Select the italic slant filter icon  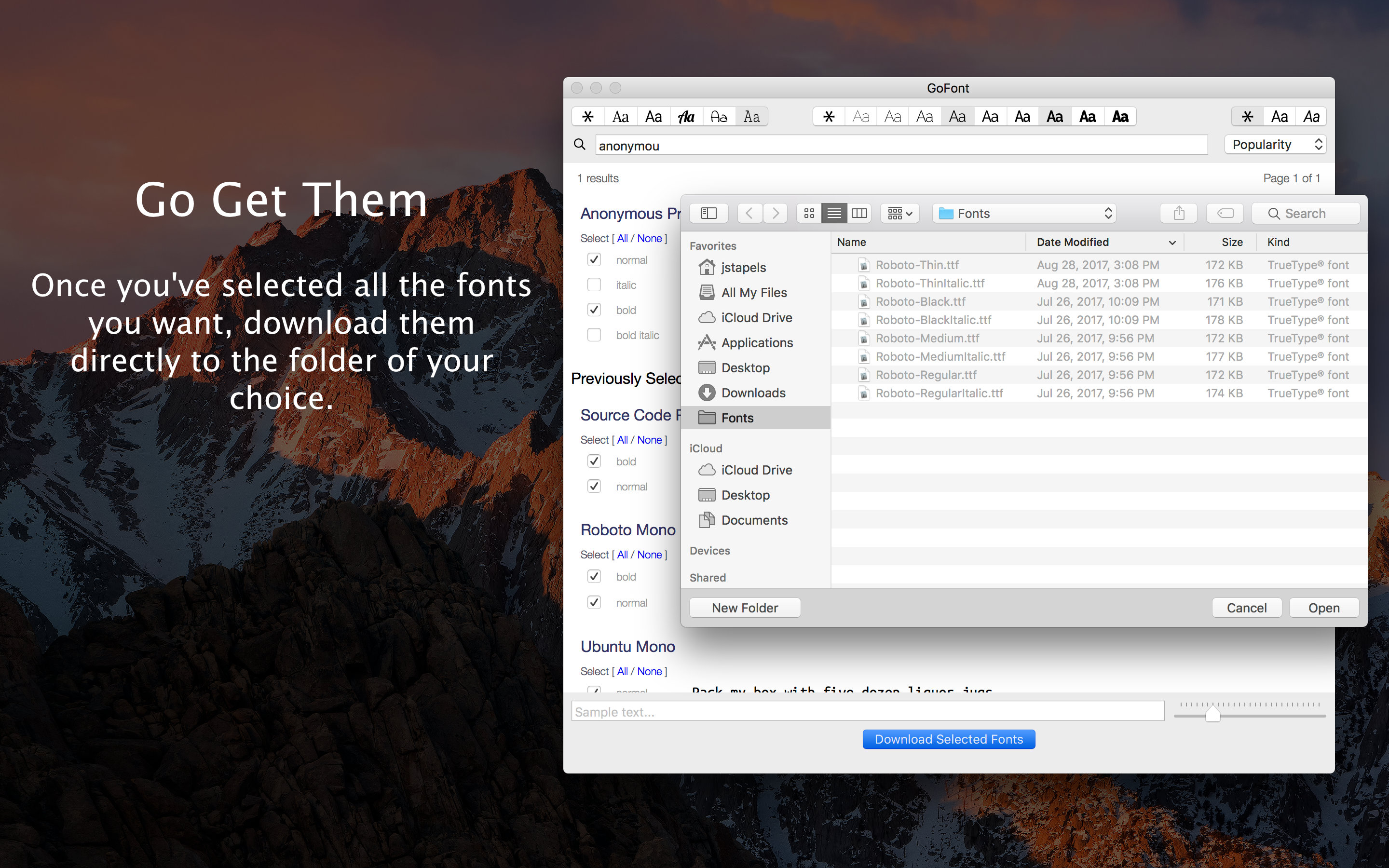point(1311,117)
